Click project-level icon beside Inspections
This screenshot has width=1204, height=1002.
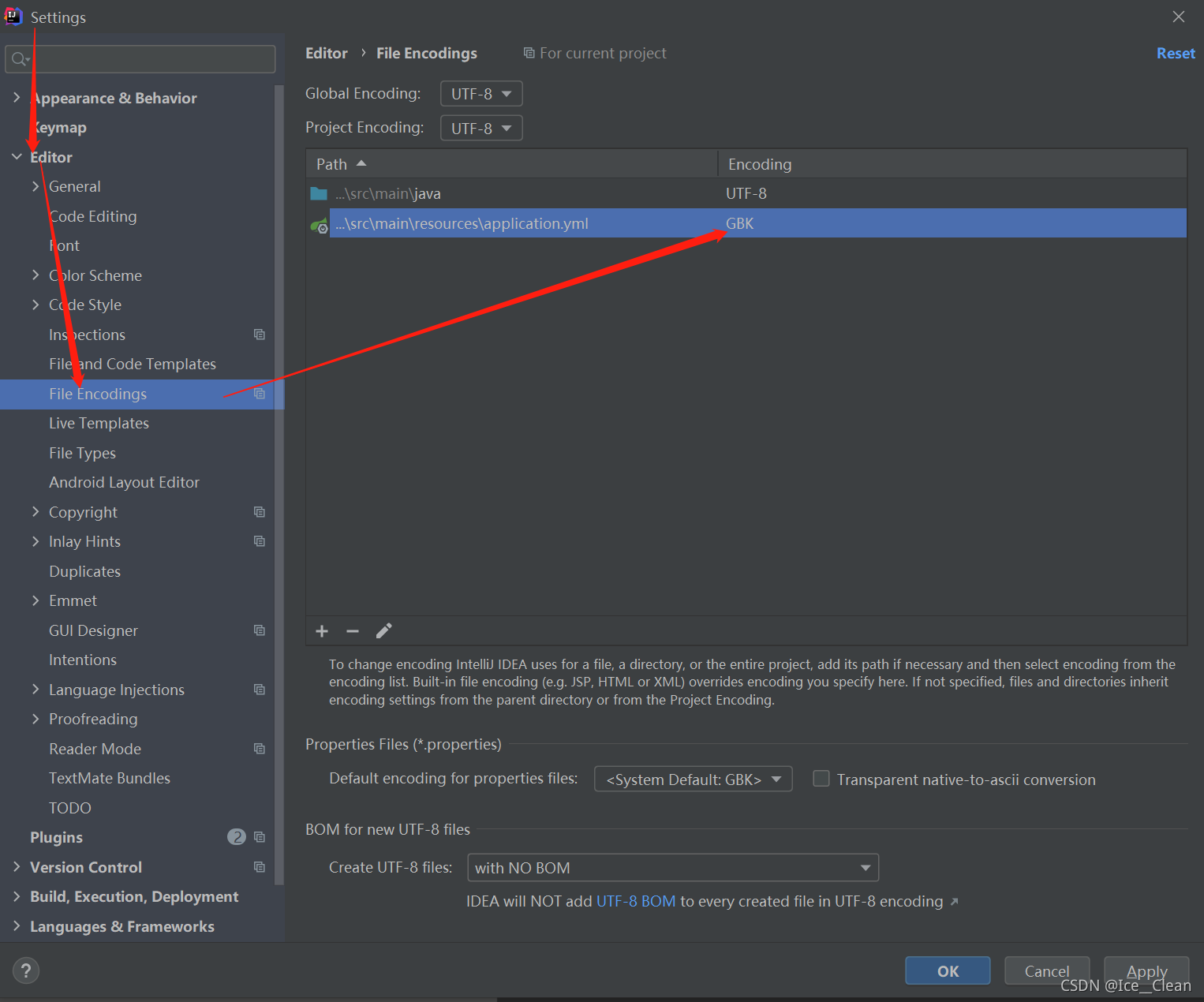260,335
